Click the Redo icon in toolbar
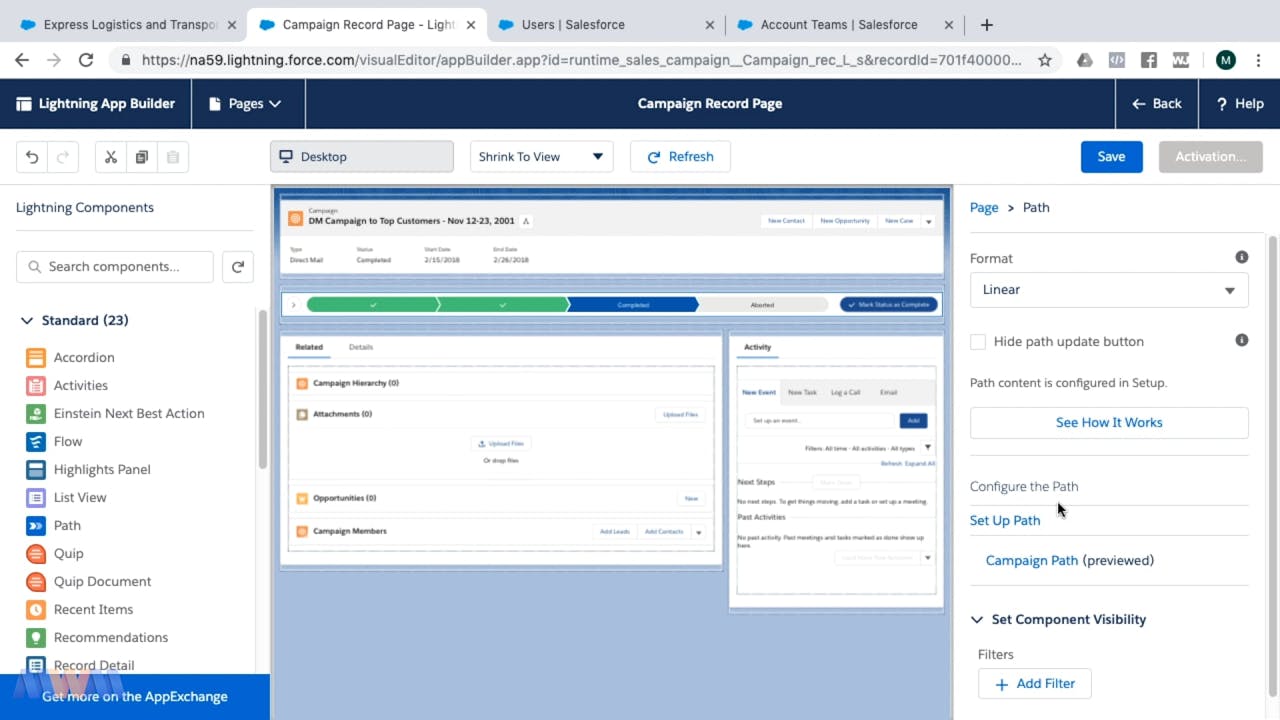The width and height of the screenshot is (1280, 720). (x=62, y=157)
